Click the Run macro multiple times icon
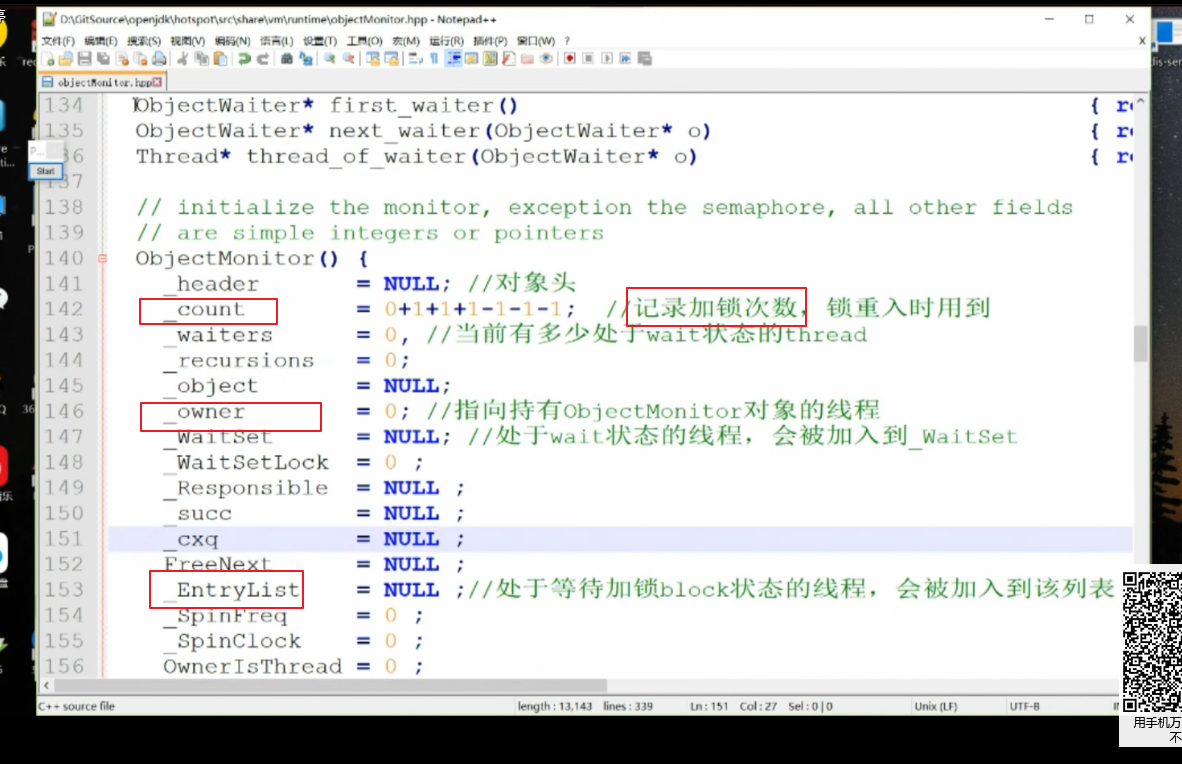This screenshot has width=1182, height=764. pyautogui.click(x=626, y=59)
